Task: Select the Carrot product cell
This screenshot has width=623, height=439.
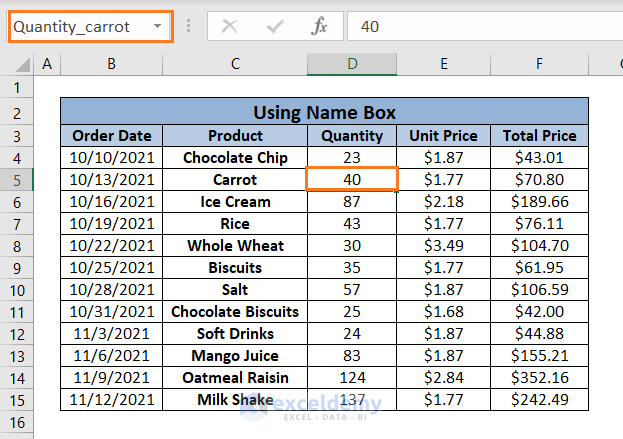Action: 235,180
